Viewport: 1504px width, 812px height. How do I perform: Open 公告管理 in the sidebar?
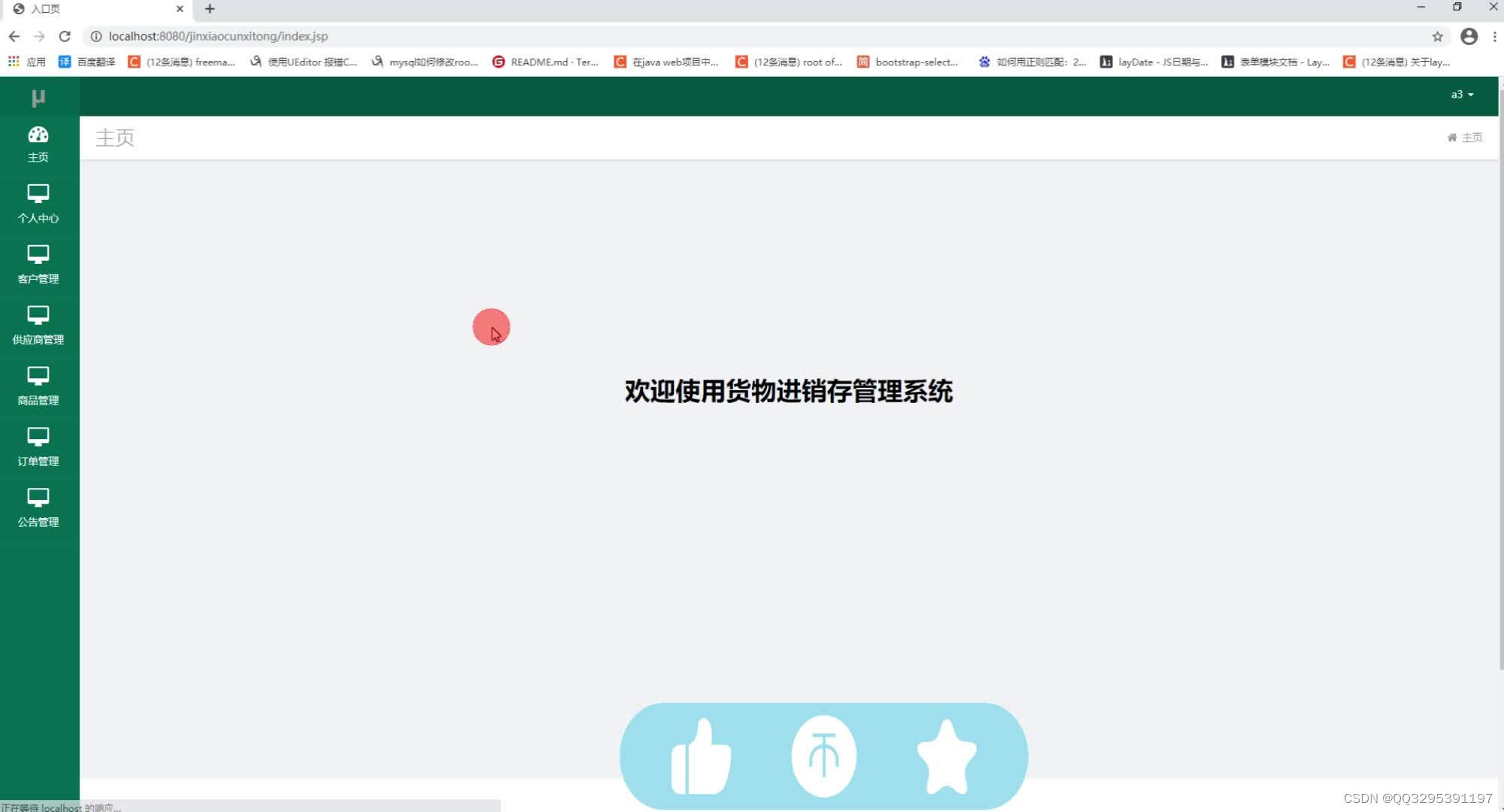point(38,508)
